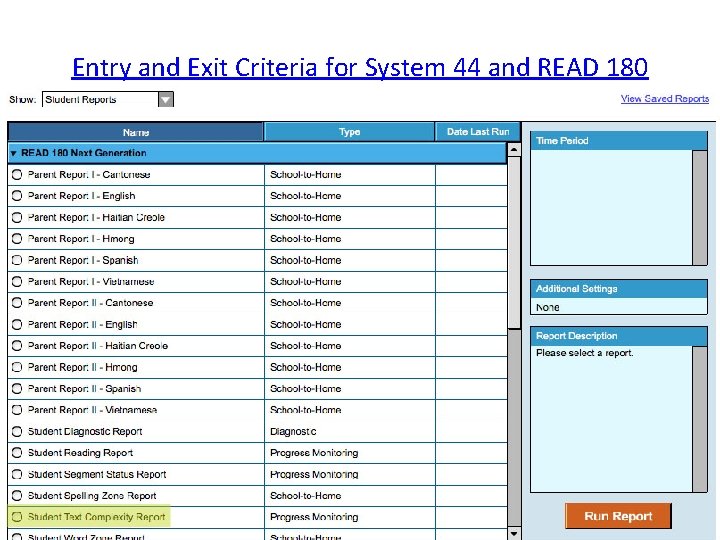Screen dimensions: 720x540
Task: Sort by the Type column header
Action: pos(349,132)
